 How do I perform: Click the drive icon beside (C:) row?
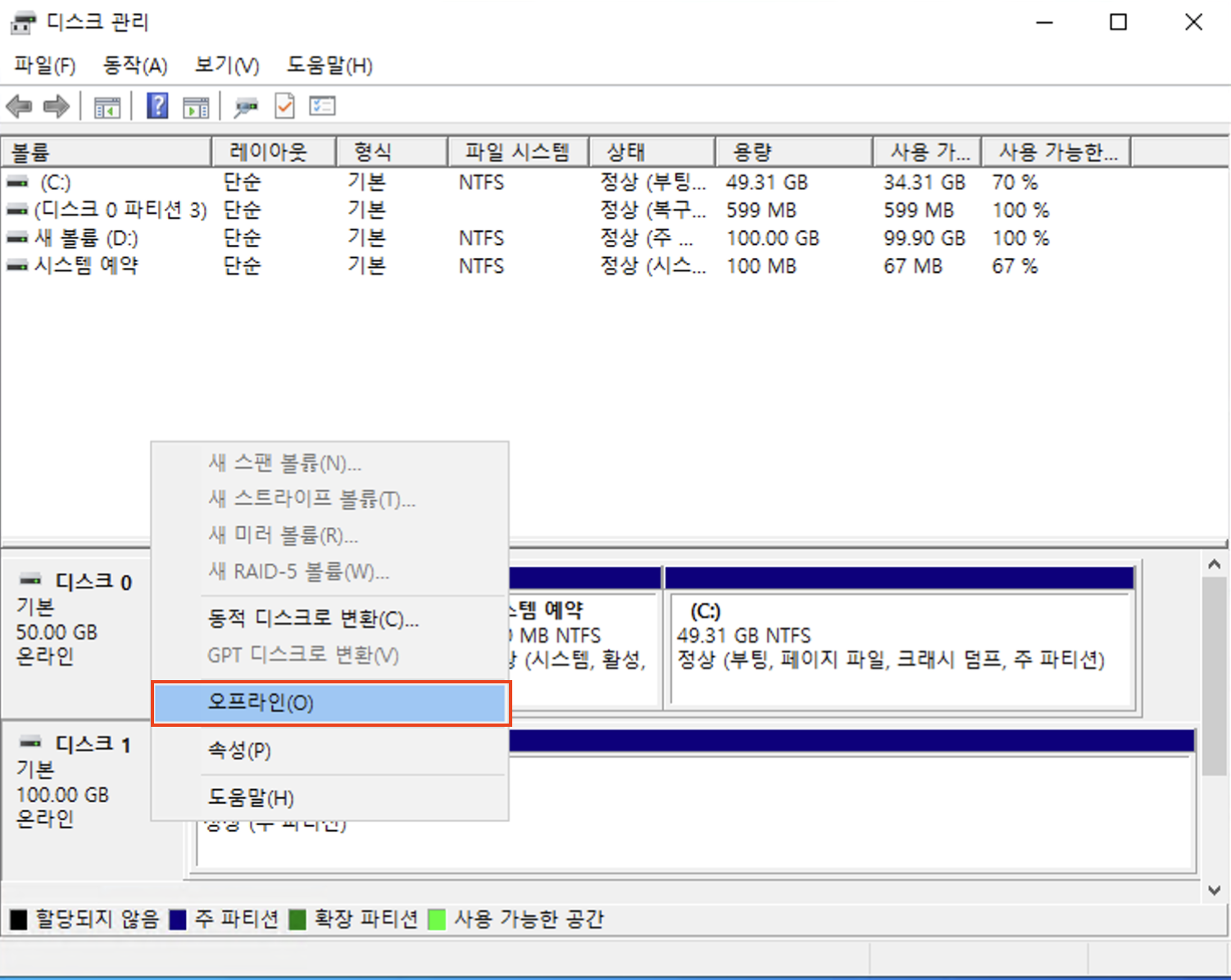17,182
